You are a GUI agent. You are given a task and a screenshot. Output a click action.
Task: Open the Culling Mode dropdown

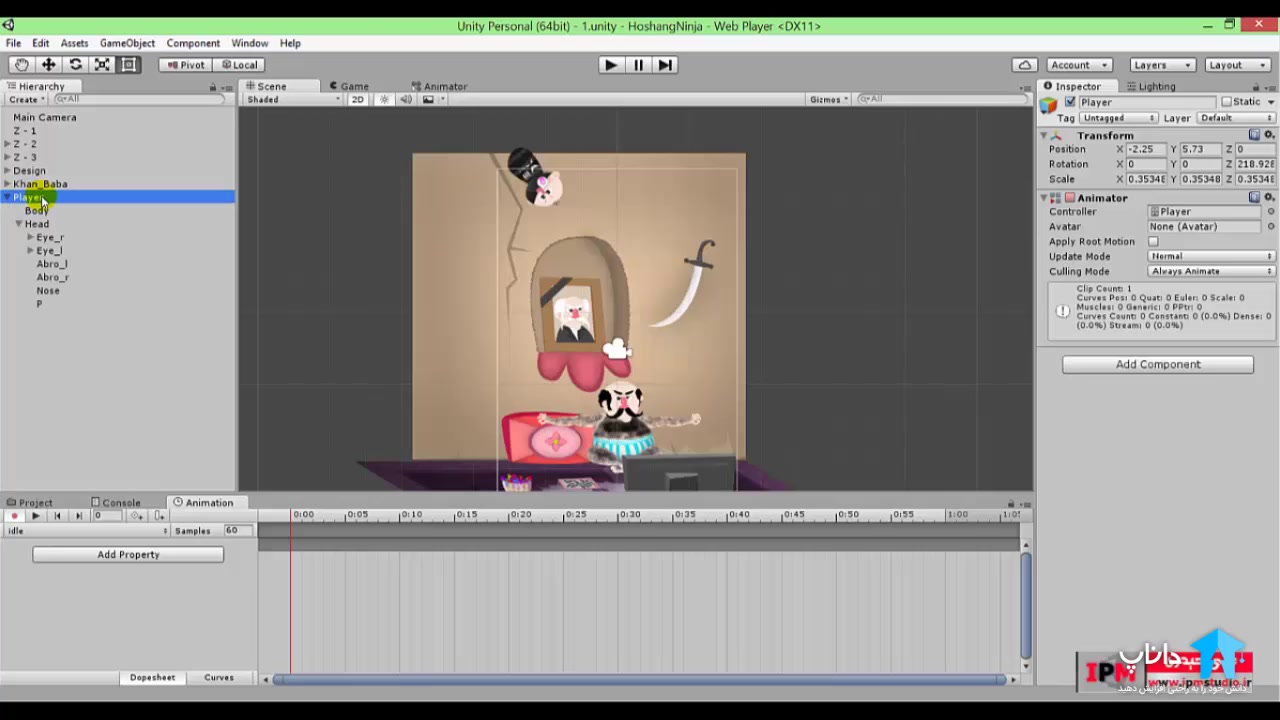(x=1211, y=271)
